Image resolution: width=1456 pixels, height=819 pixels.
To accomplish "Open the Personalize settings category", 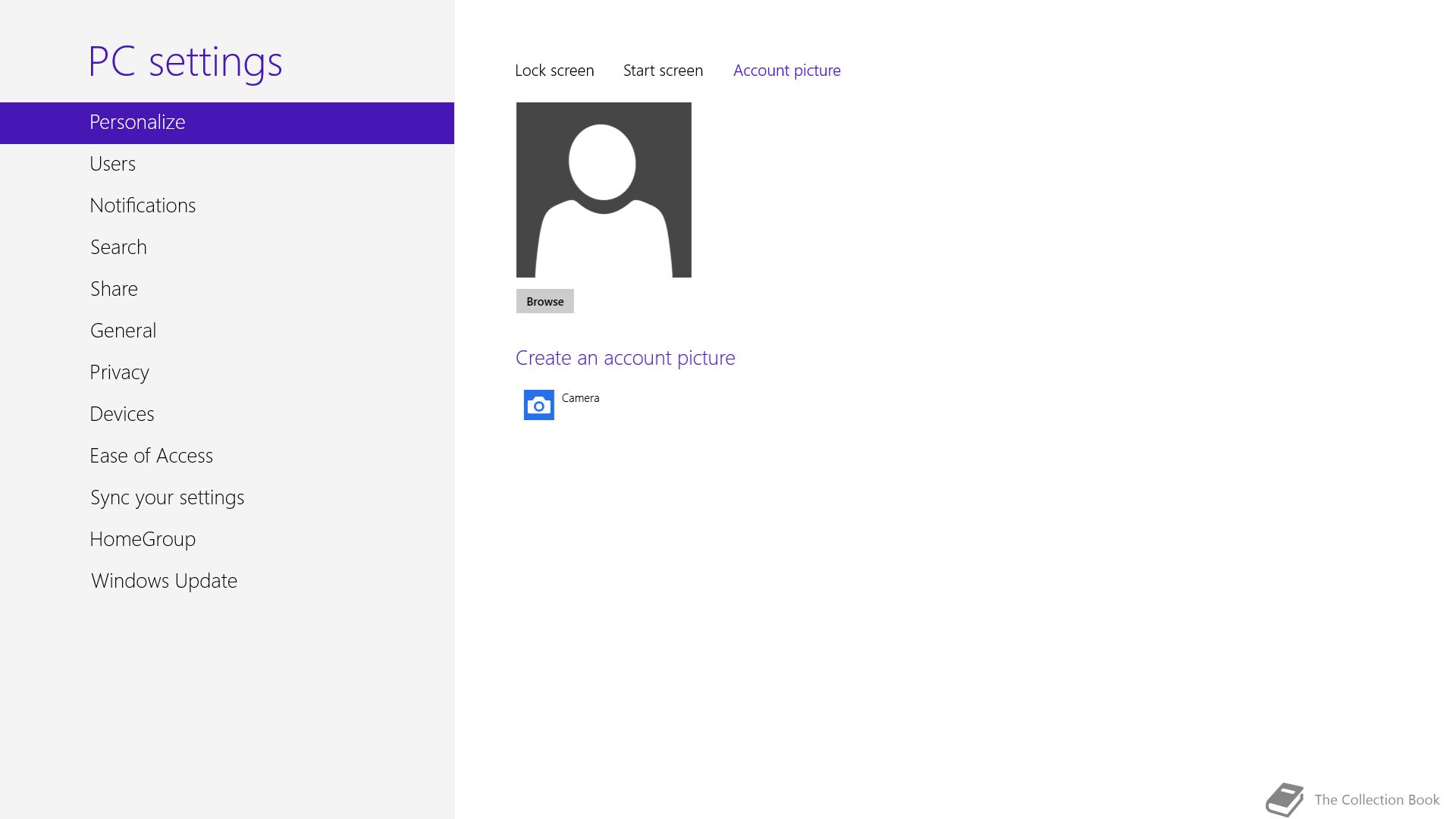I will pos(227,123).
